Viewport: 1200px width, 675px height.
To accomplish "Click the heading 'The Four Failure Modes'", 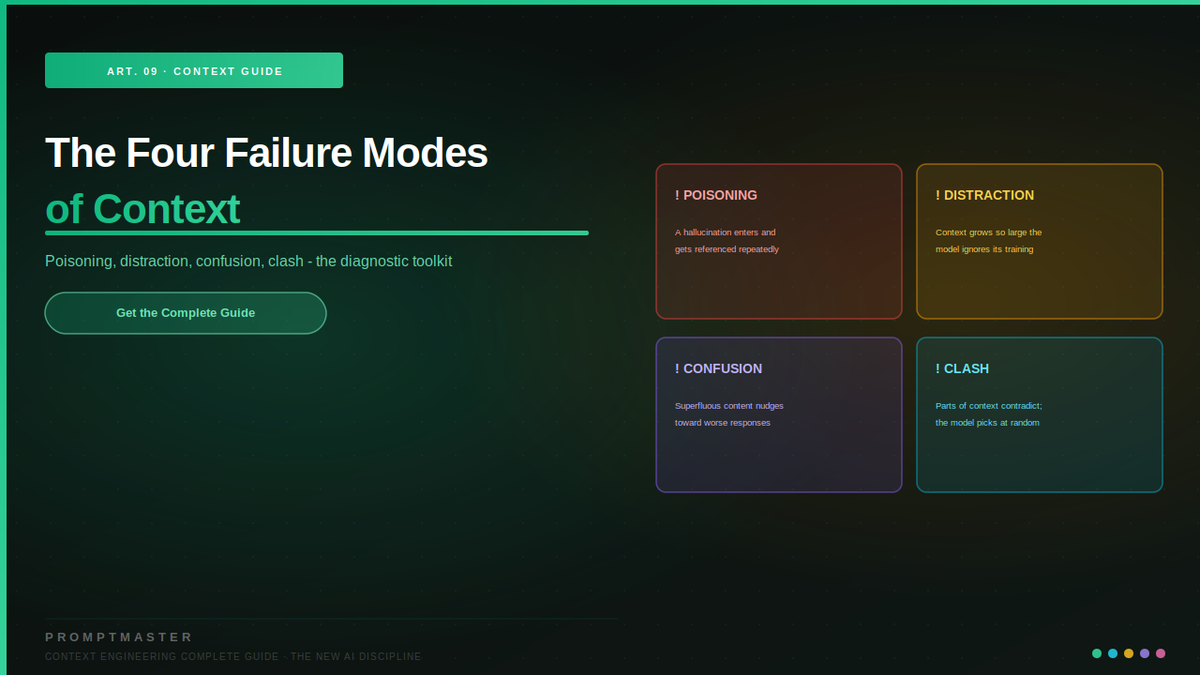I will (x=267, y=153).
